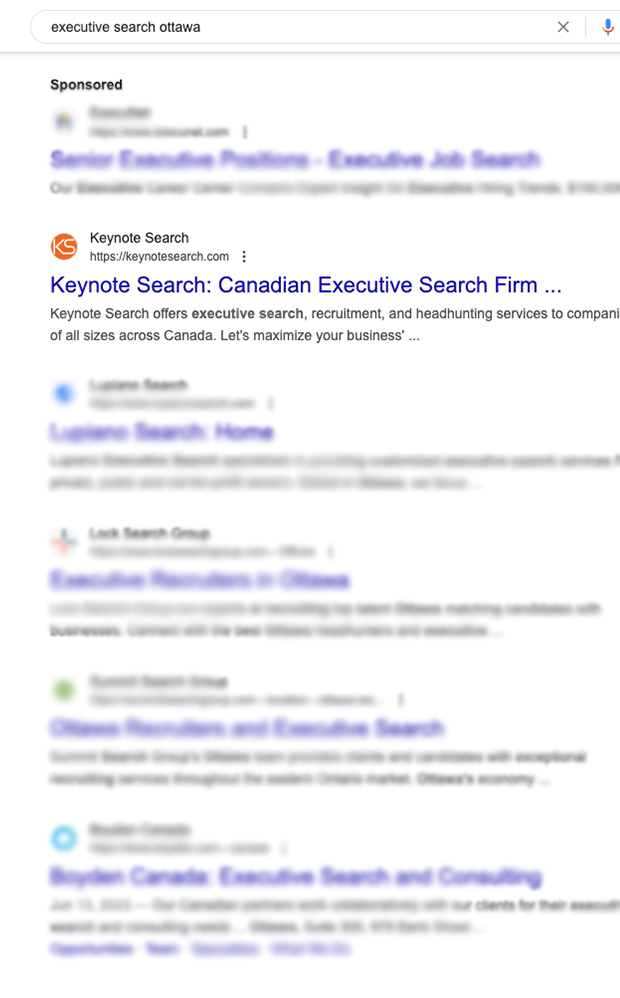
Task: Open the three-dot menu for Lock Search Group result
Action: point(331,552)
